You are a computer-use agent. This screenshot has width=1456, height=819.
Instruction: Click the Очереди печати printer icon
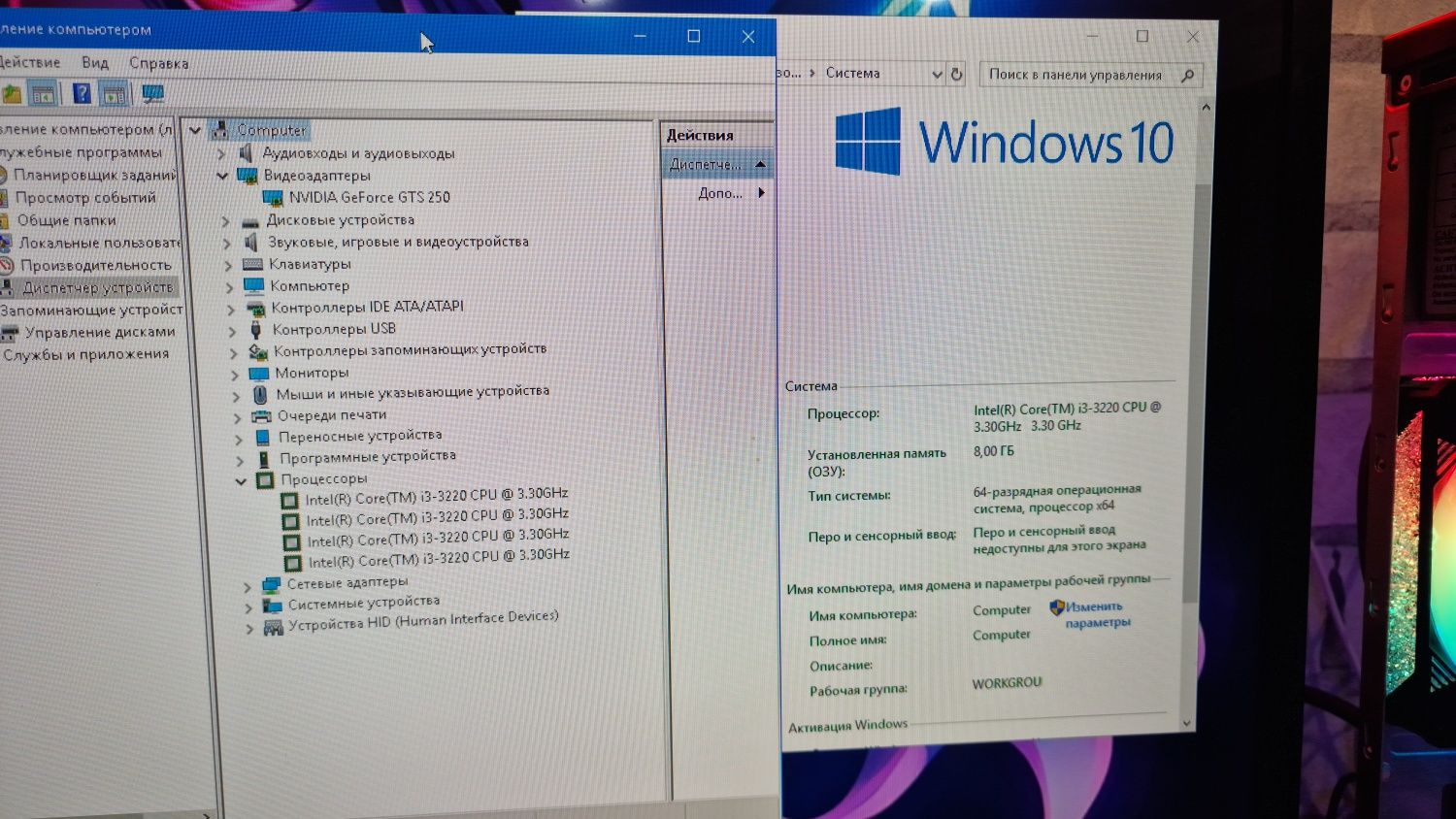coord(261,416)
